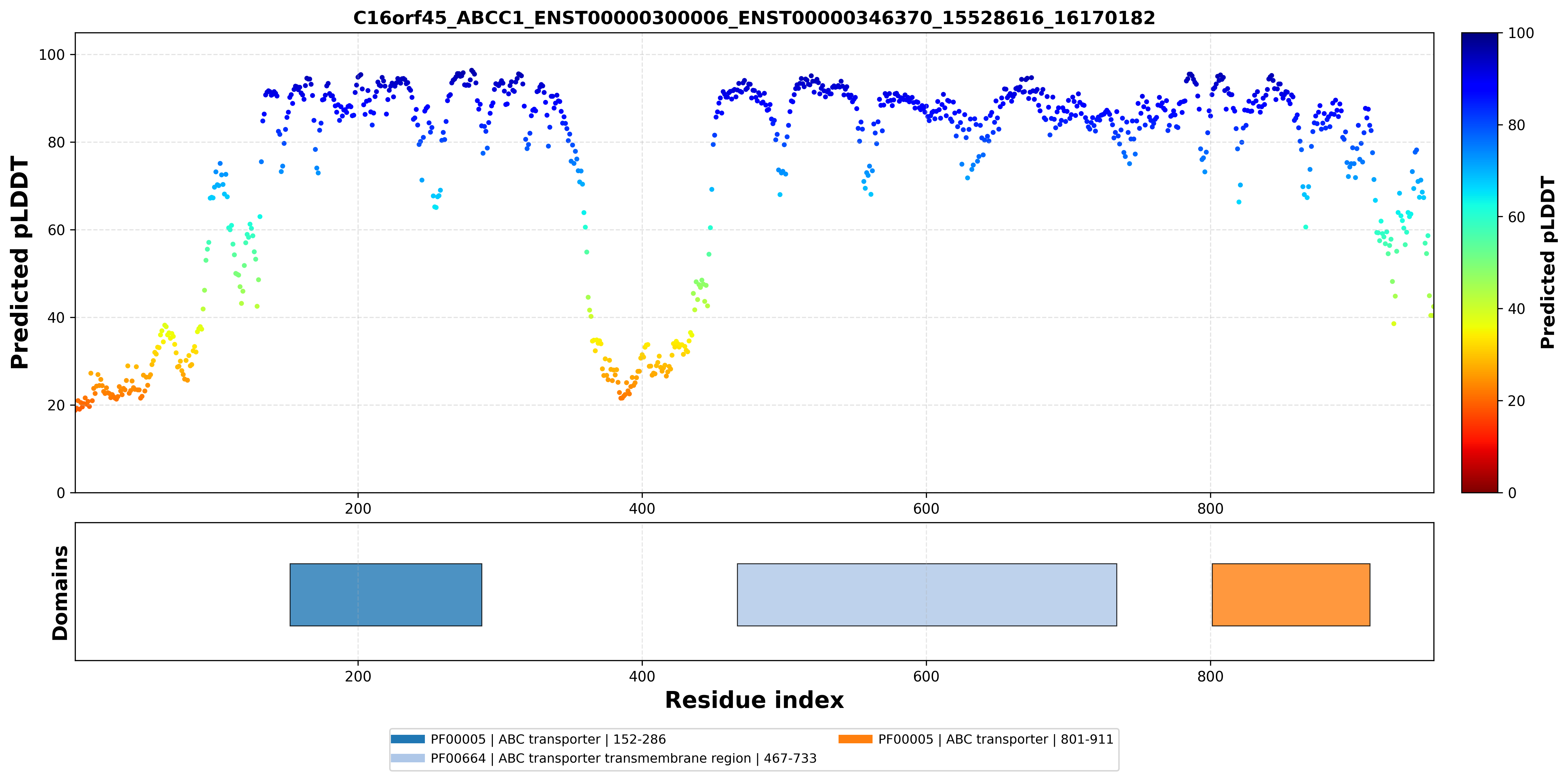1568x781 pixels.
Task: Click the light blue PF00664 legend swatch
Action: pyautogui.click(x=408, y=758)
